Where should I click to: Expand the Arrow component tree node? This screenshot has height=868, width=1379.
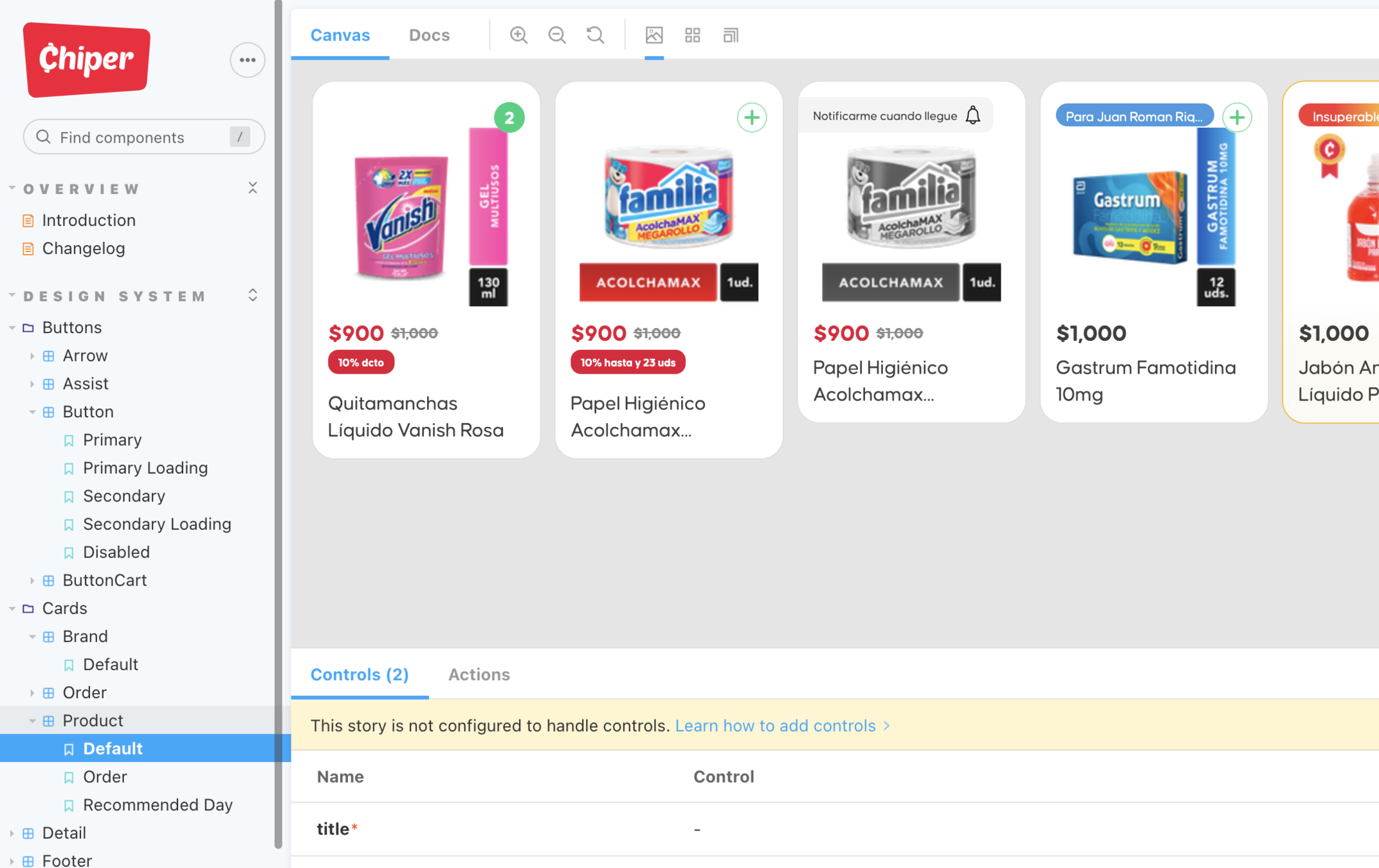point(32,356)
